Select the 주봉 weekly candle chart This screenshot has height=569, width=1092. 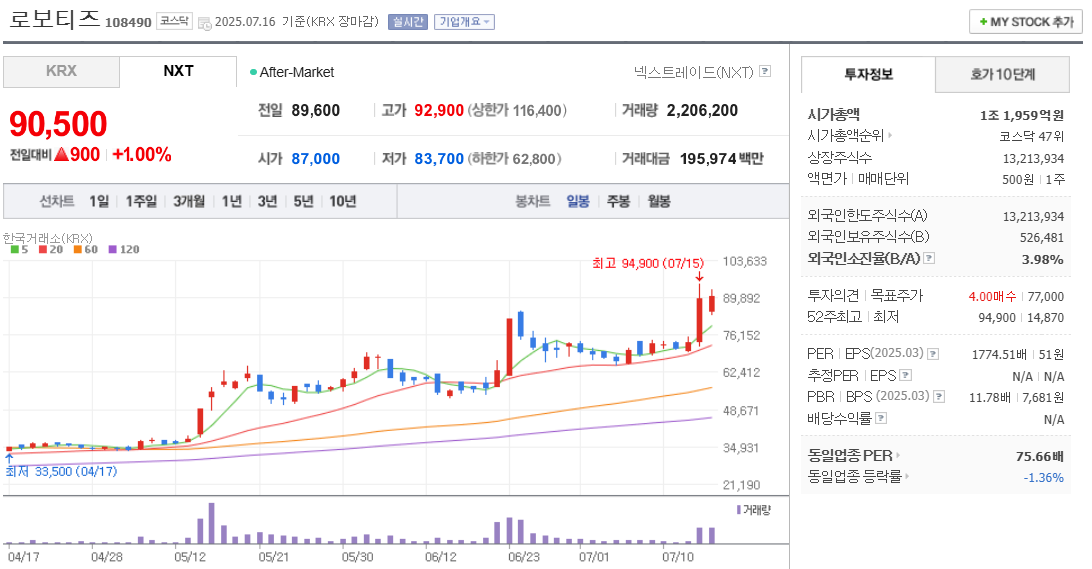618,201
